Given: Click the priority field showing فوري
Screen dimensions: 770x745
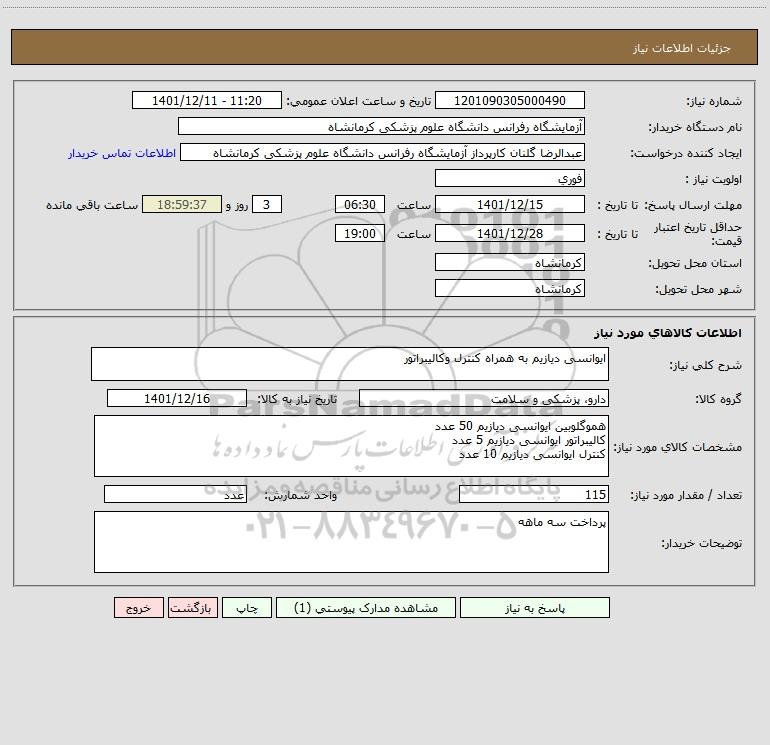Looking at the screenshot, I should click(x=510, y=178).
